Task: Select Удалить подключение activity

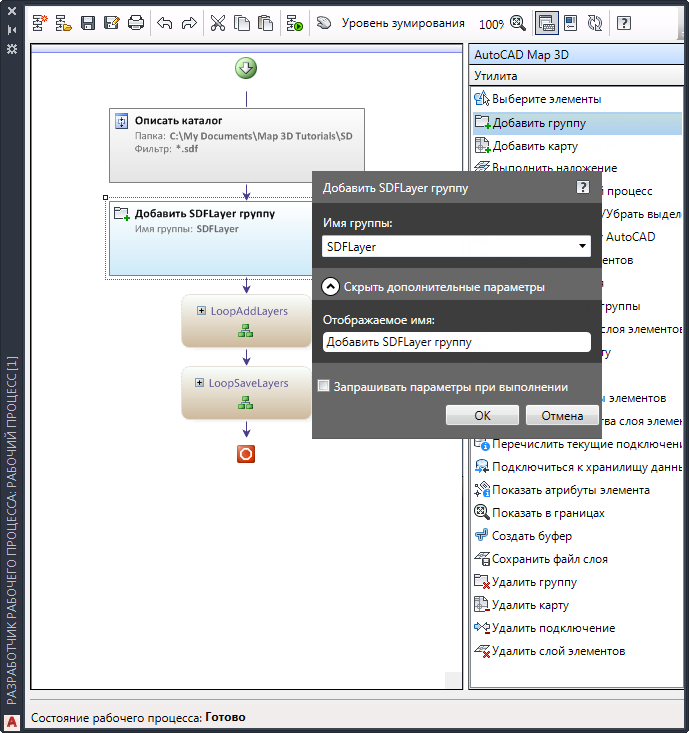Action: [545, 628]
